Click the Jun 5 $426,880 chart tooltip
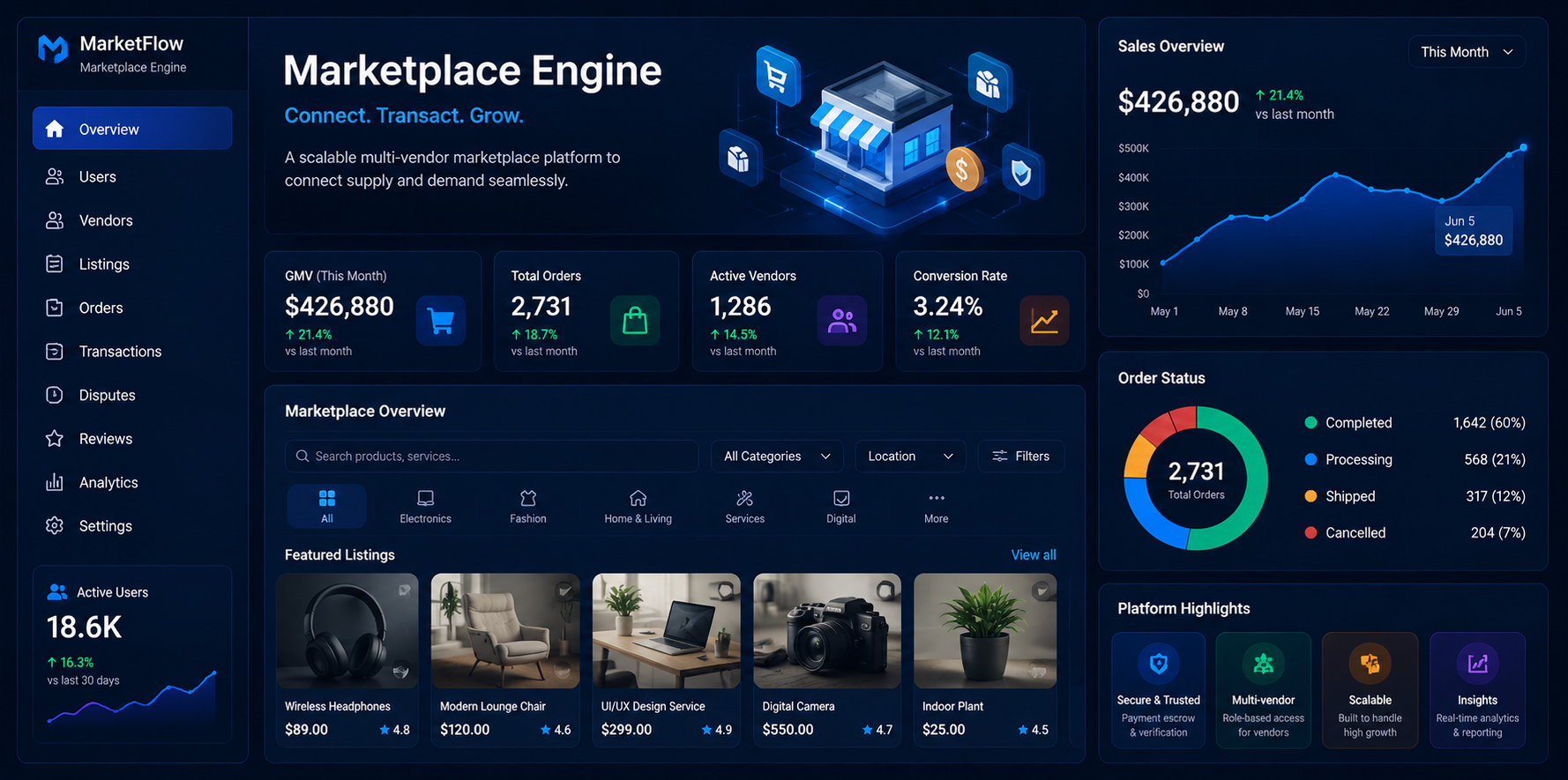The image size is (1568, 780). pyautogui.click(x=1474, y=231)
